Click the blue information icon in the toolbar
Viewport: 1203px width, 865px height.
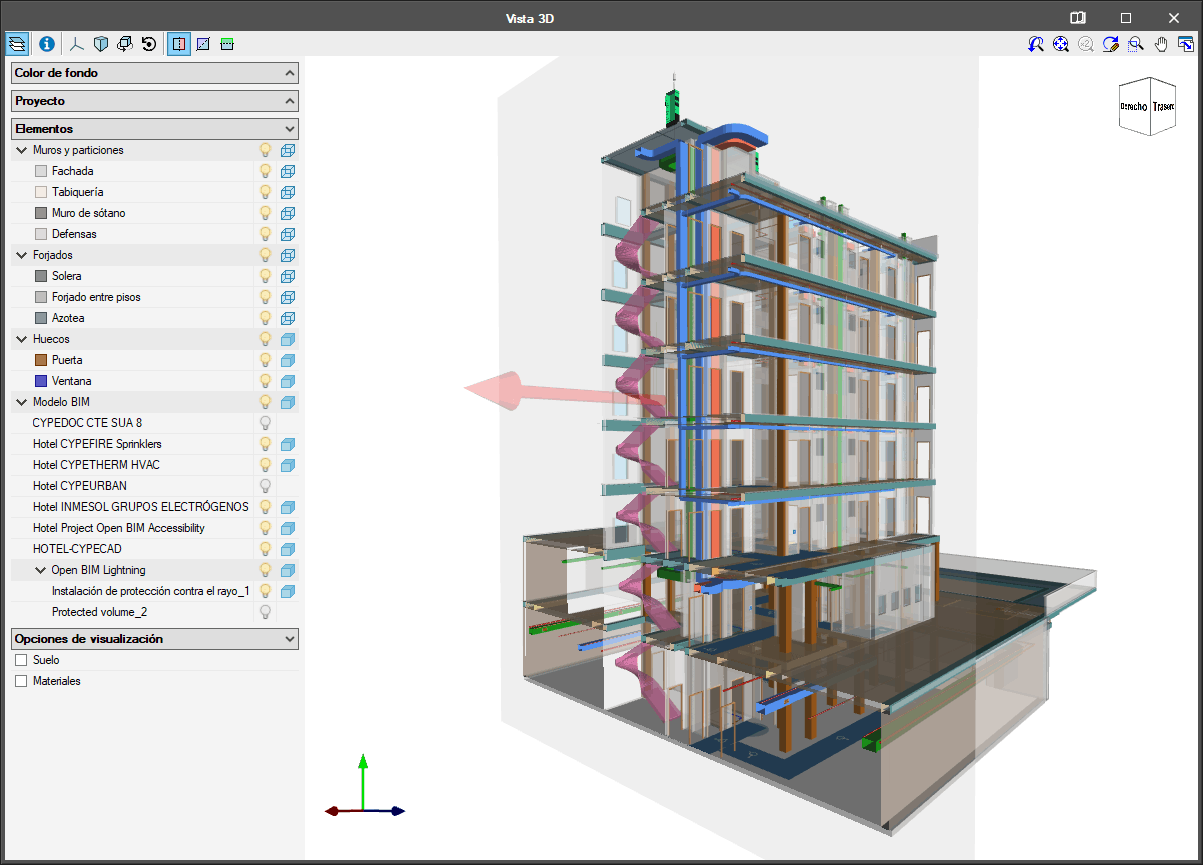[x=46, y=44]
